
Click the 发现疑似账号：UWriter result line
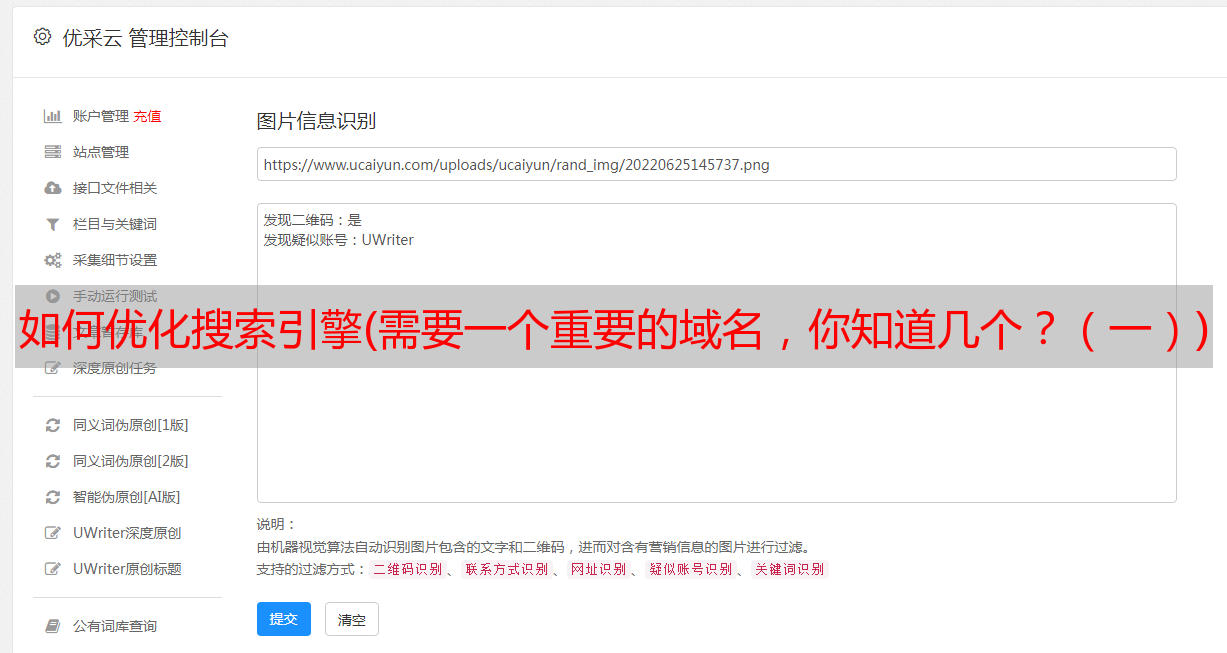[339, 240]
